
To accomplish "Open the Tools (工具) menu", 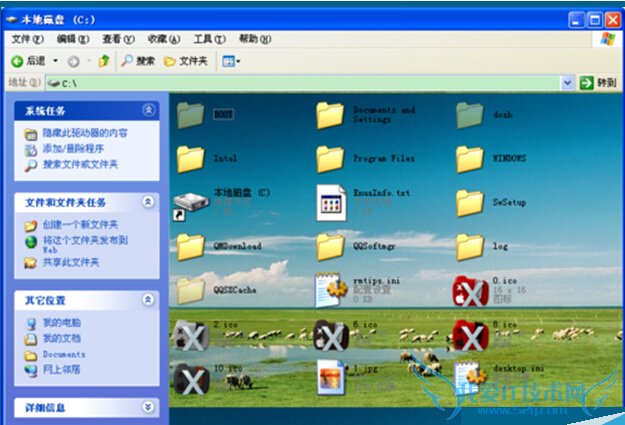I will [x=210, y=39].
